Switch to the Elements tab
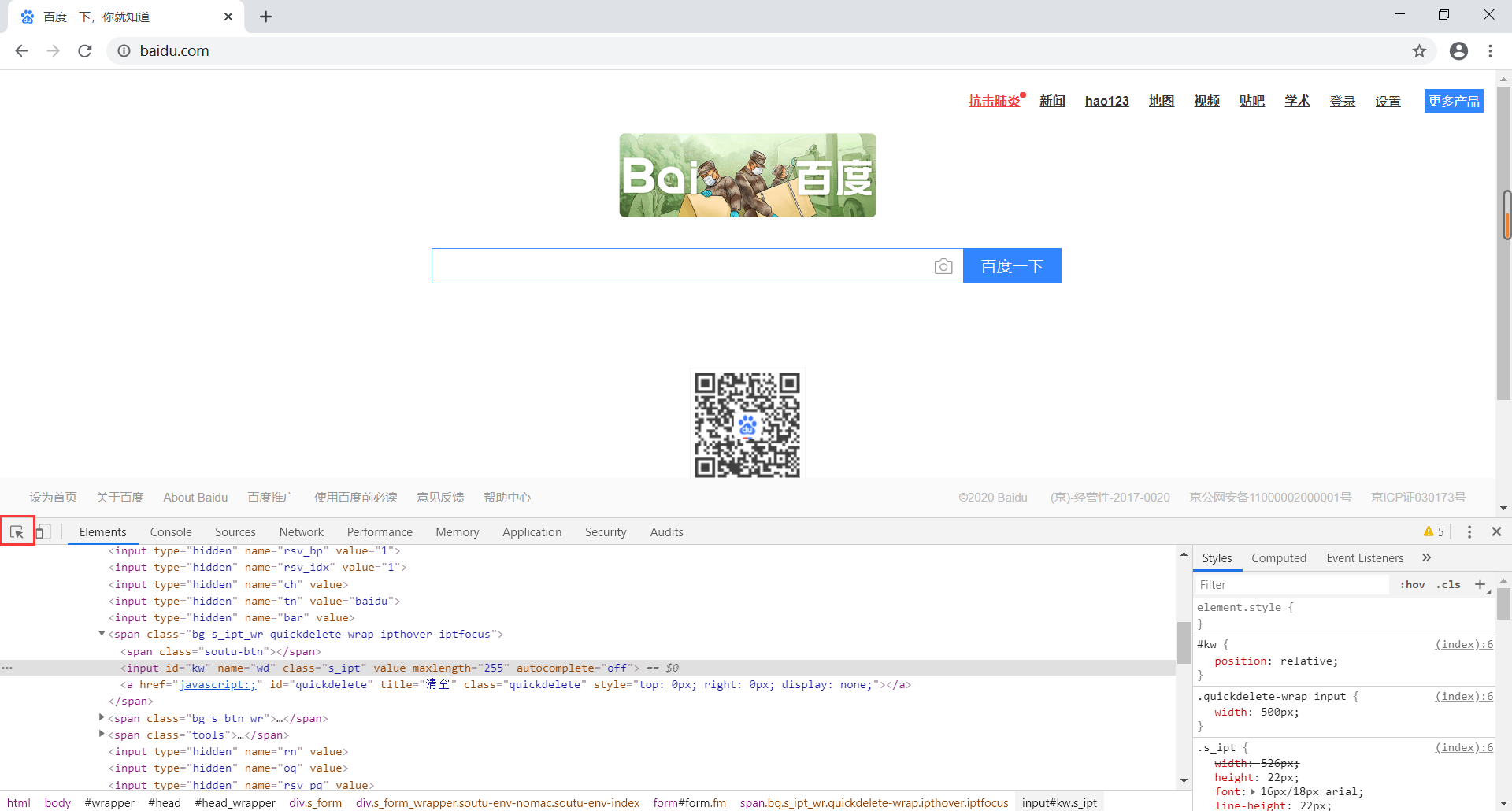The height and width of the screenshot is (811, 1512). tap(102, 532)
